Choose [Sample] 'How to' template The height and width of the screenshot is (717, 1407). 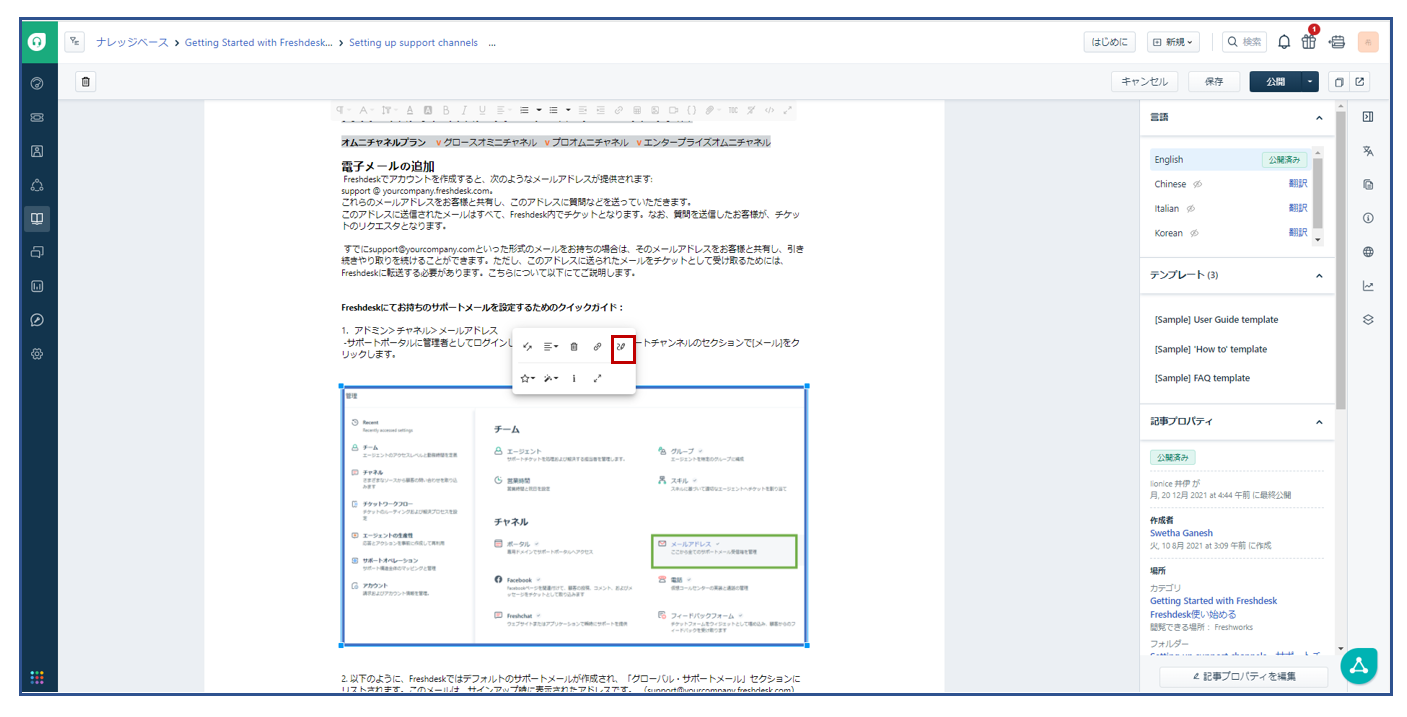[x=1210, y=349]
